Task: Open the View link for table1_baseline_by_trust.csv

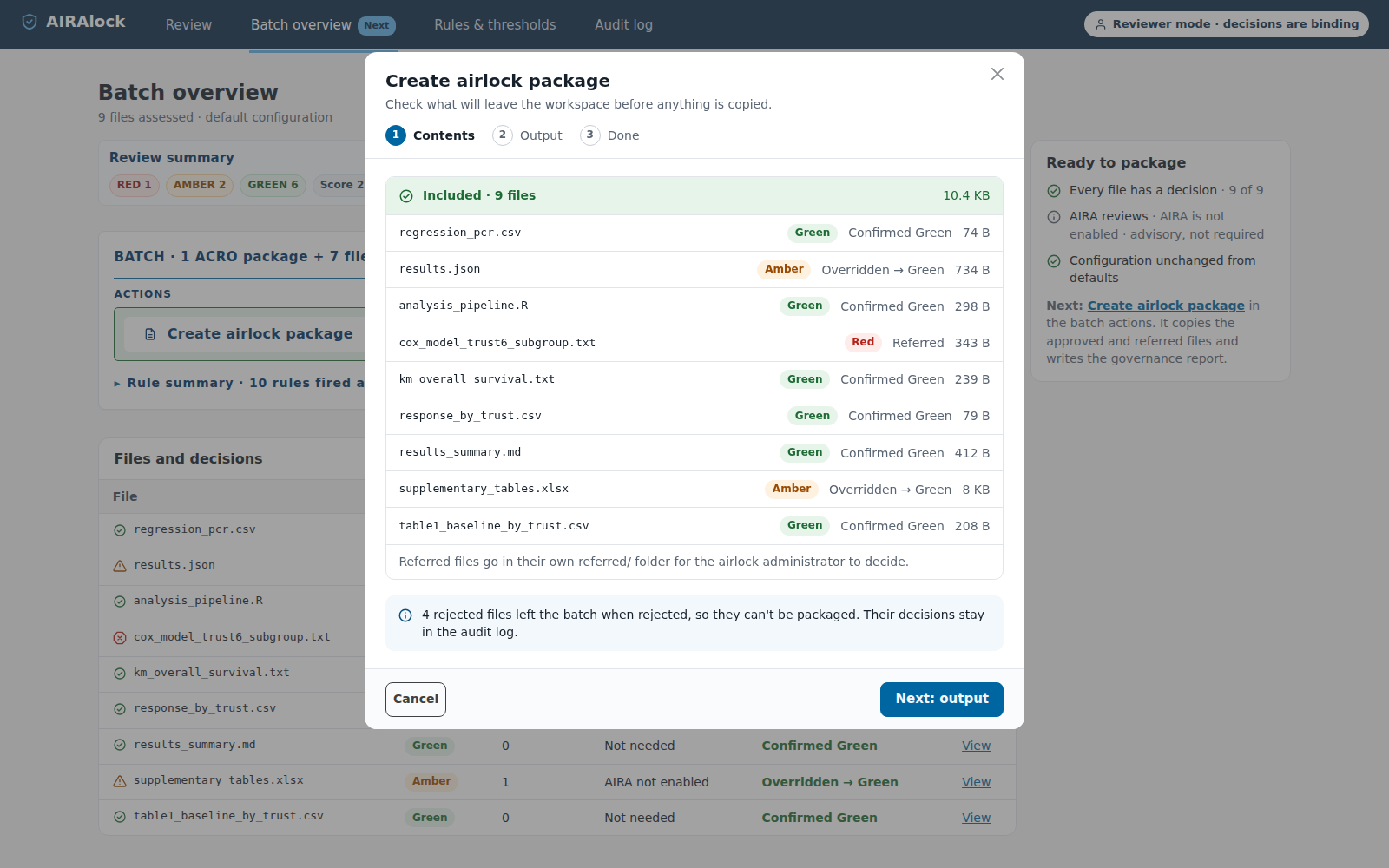Action: tap(976, 818)
